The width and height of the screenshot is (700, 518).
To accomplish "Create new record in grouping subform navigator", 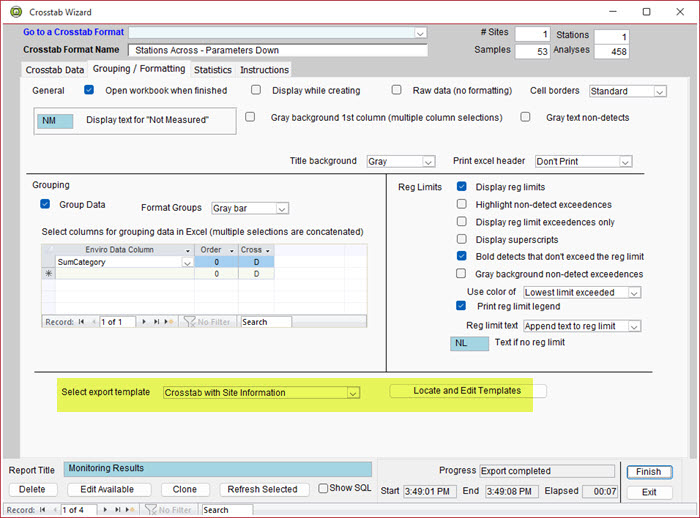I will pyautogui.click(x=169, y=322).
